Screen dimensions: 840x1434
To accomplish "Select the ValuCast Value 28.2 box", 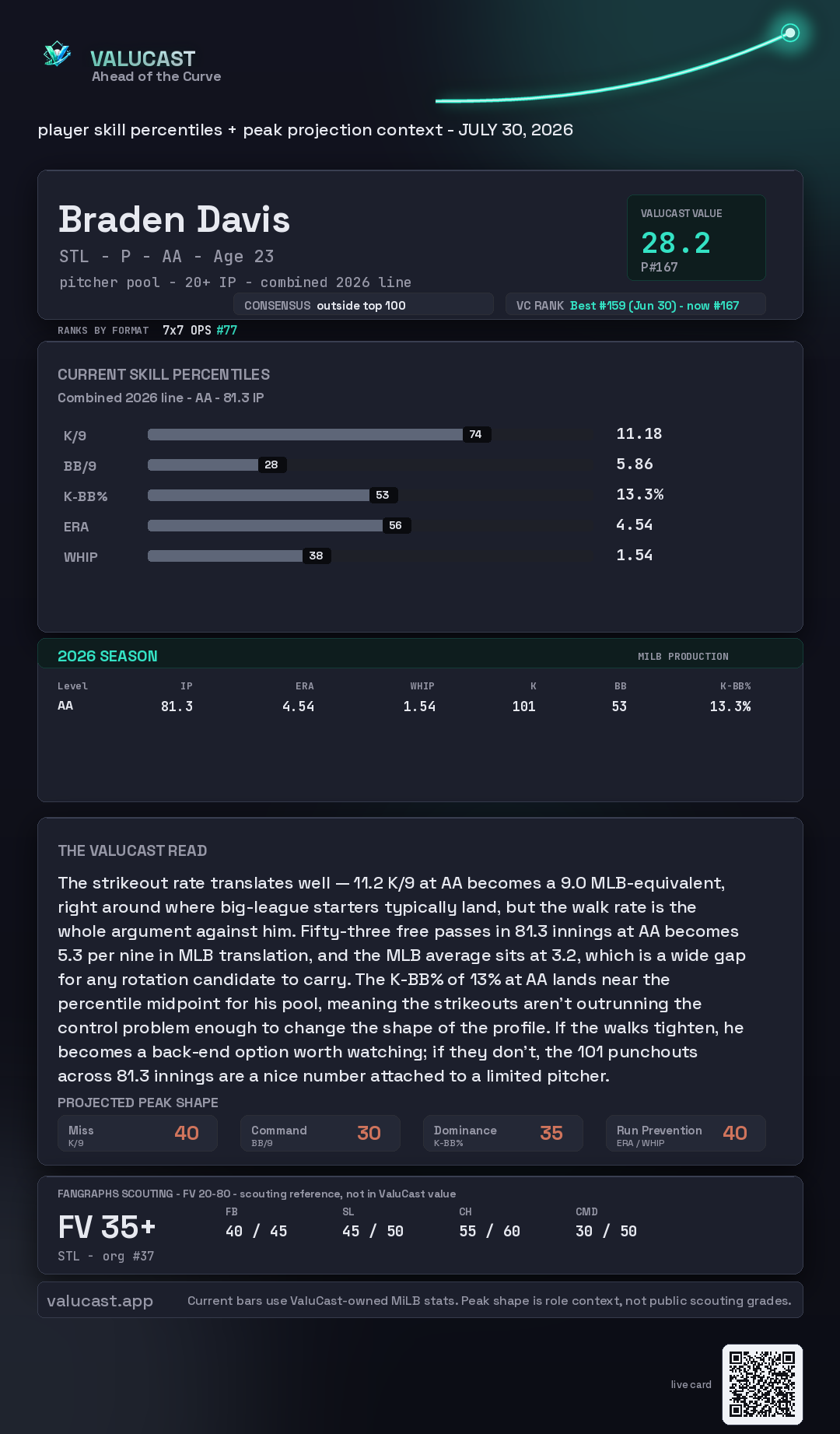I will 696,237.
